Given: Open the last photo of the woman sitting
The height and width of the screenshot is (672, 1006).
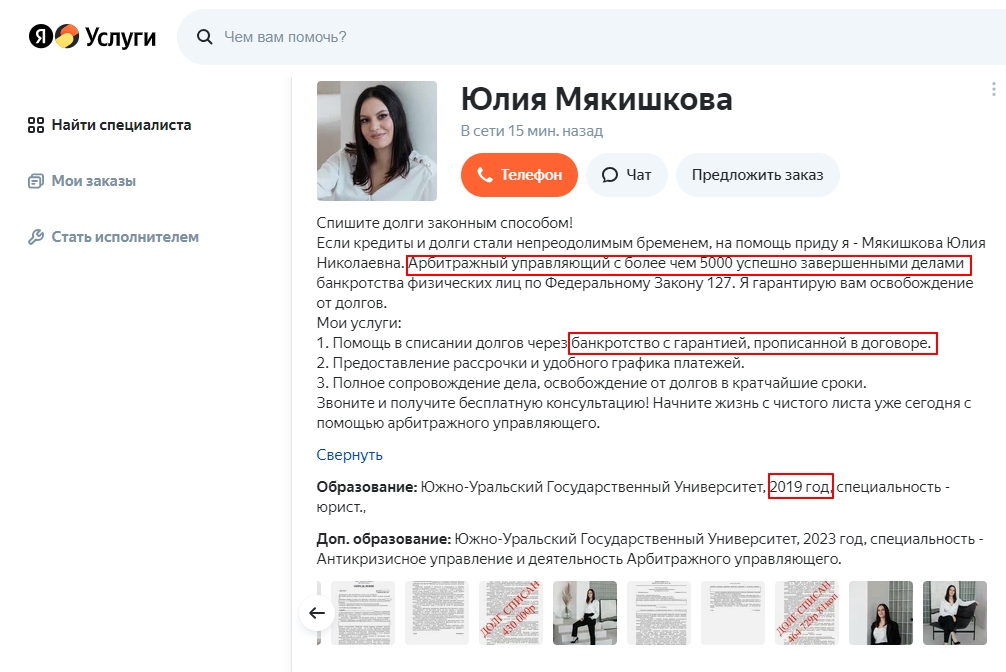Looking at the screenshot, I should [955, 613].
